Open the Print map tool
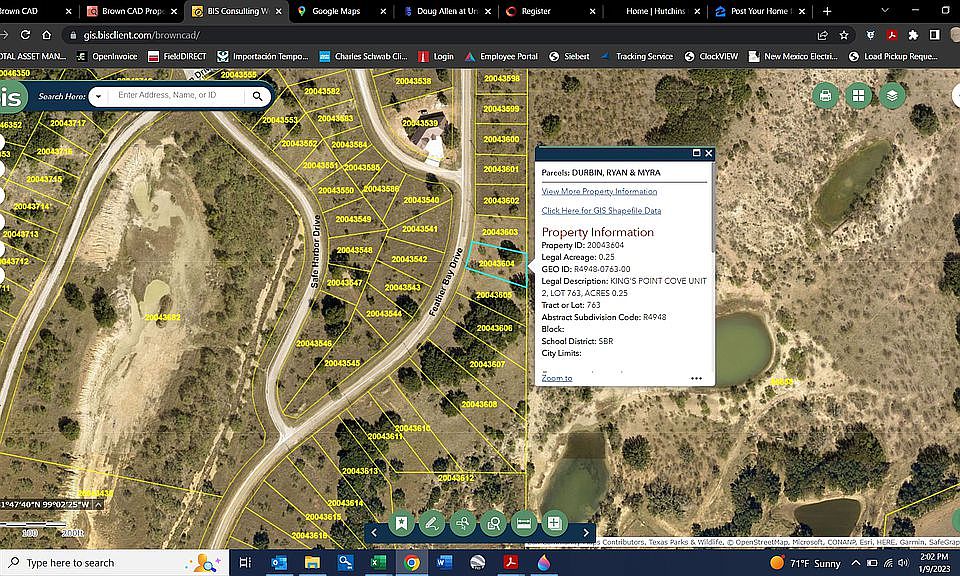The width and height of the screenshot is (960, 576). [825, 95]
